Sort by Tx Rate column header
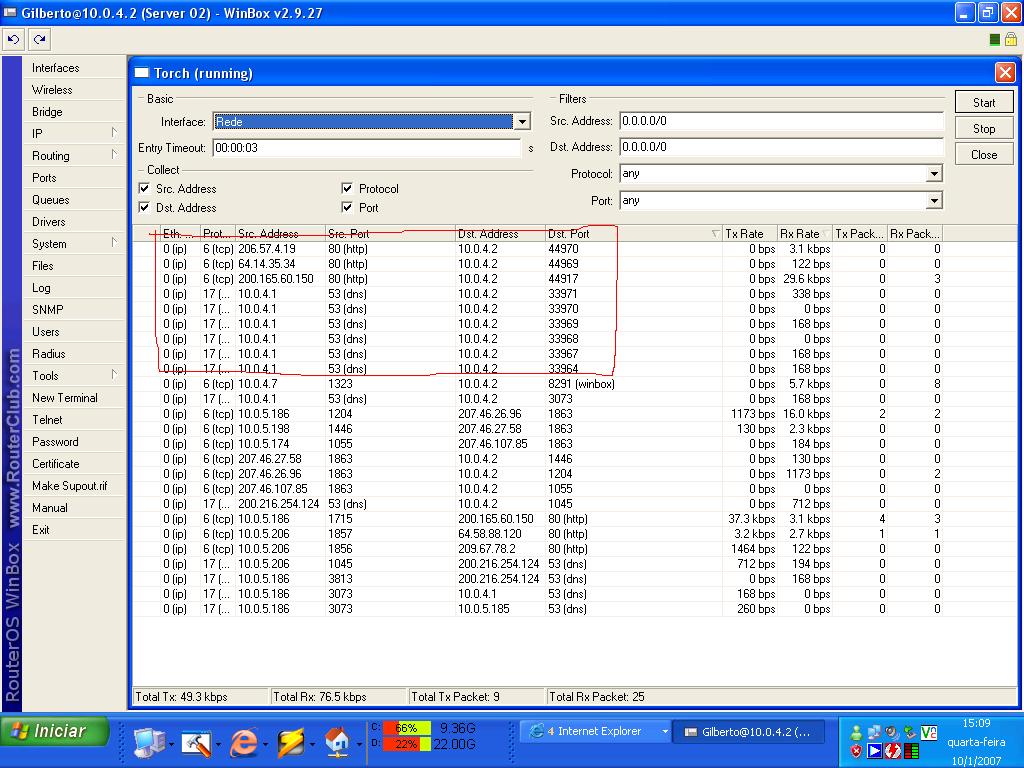The image size is (1024, 768). [749, 234]
